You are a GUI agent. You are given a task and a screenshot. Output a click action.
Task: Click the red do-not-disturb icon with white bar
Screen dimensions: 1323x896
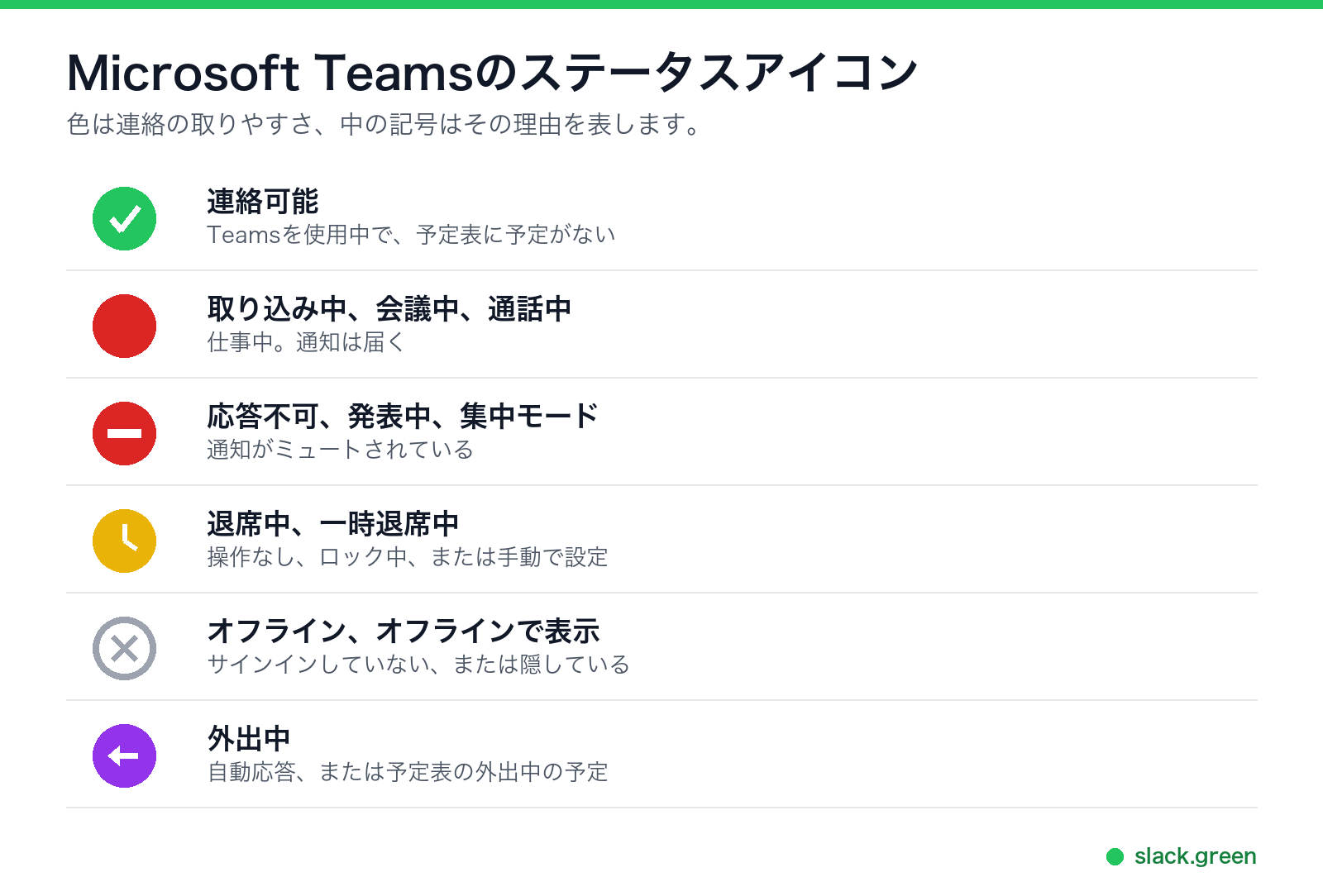[124, 433]
